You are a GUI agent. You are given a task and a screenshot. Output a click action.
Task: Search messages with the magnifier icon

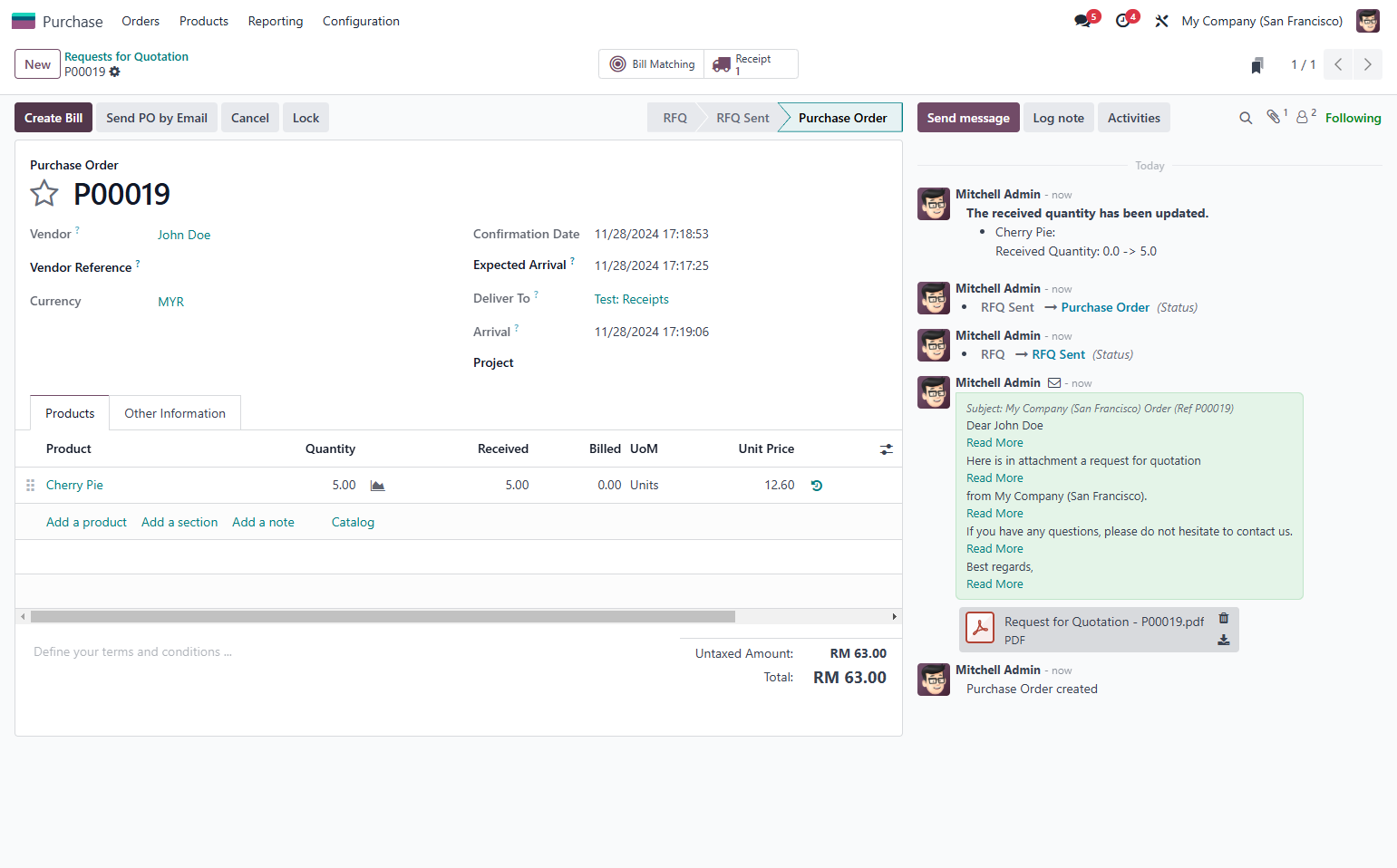coord(1246,118)
